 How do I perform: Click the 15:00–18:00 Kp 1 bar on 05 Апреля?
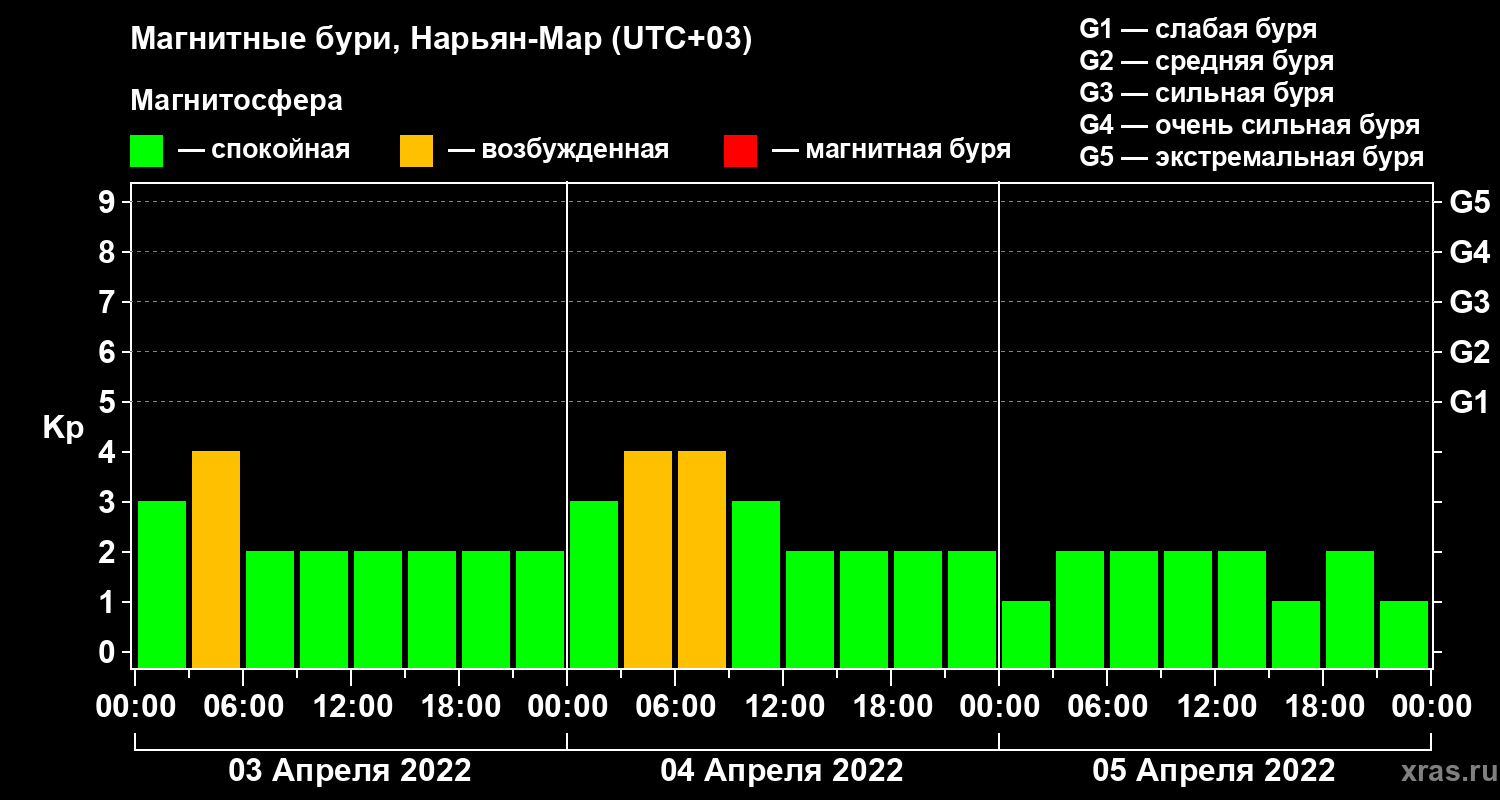1296,634
